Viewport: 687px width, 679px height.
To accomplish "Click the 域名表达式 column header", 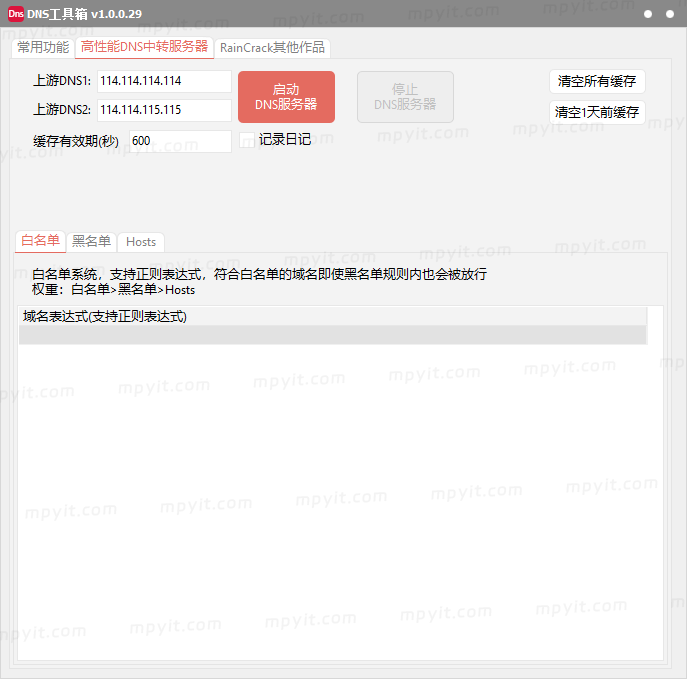I will point(333,316).
